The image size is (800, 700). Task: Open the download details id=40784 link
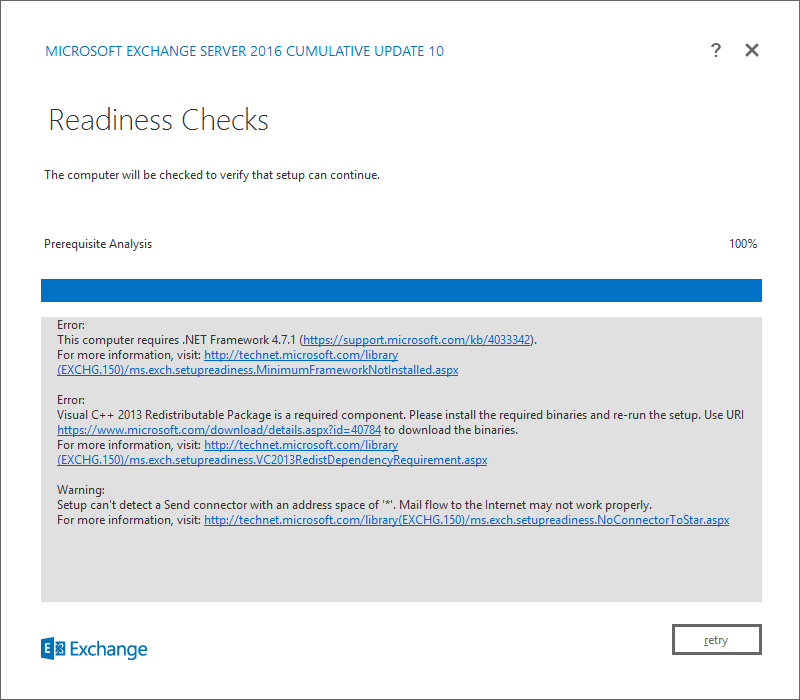219,430
